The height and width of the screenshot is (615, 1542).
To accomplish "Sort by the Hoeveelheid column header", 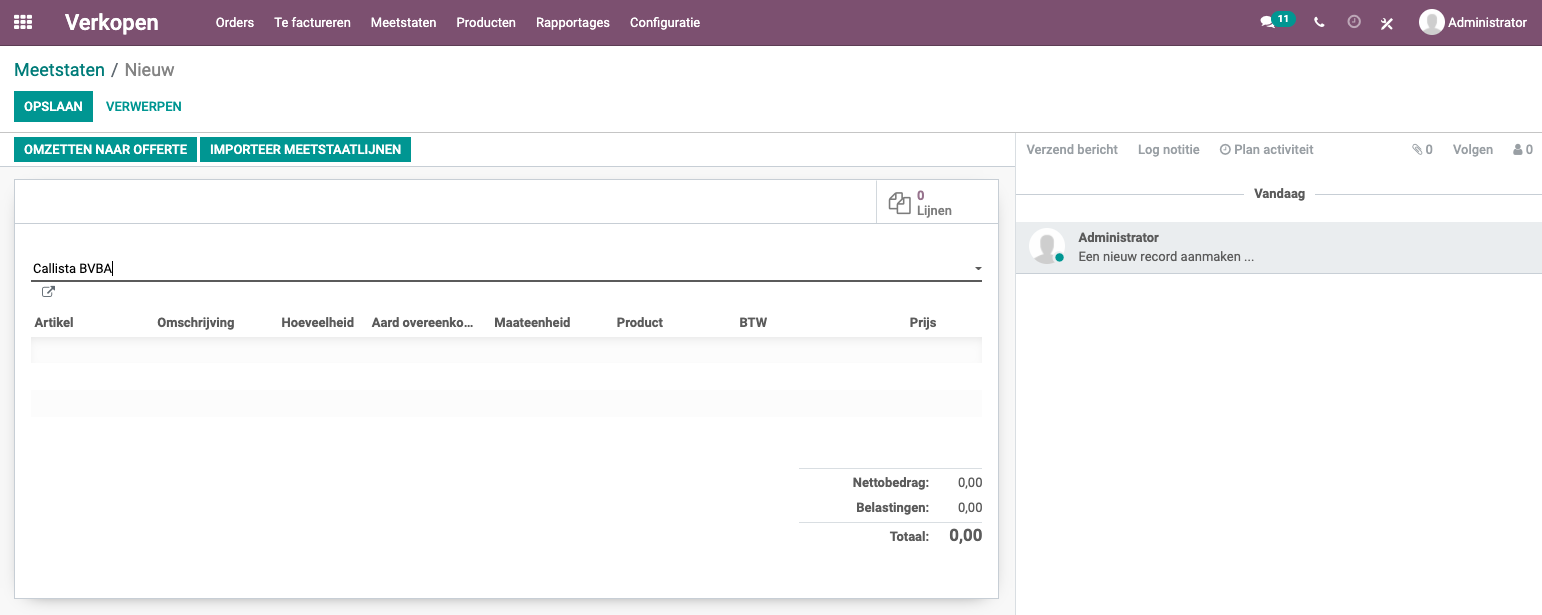I will [x=318, y=323].
